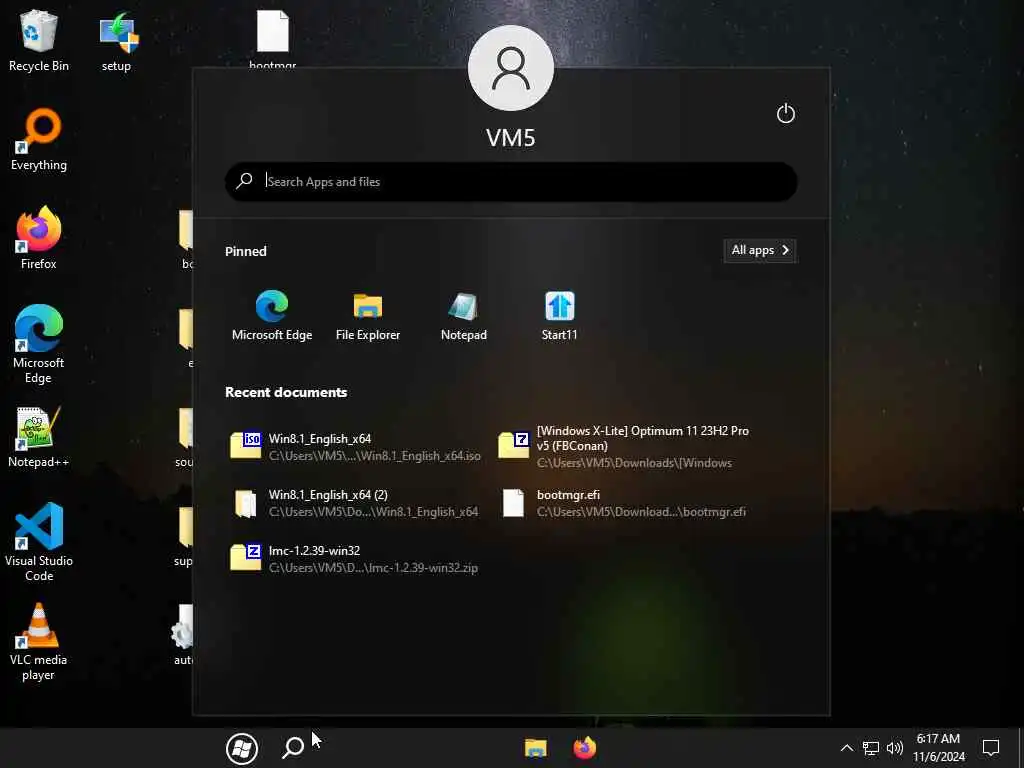Select Everything shortcut on desktop
The width and height of the screenshot is (1024, 768).
click(x=39, y=139)
